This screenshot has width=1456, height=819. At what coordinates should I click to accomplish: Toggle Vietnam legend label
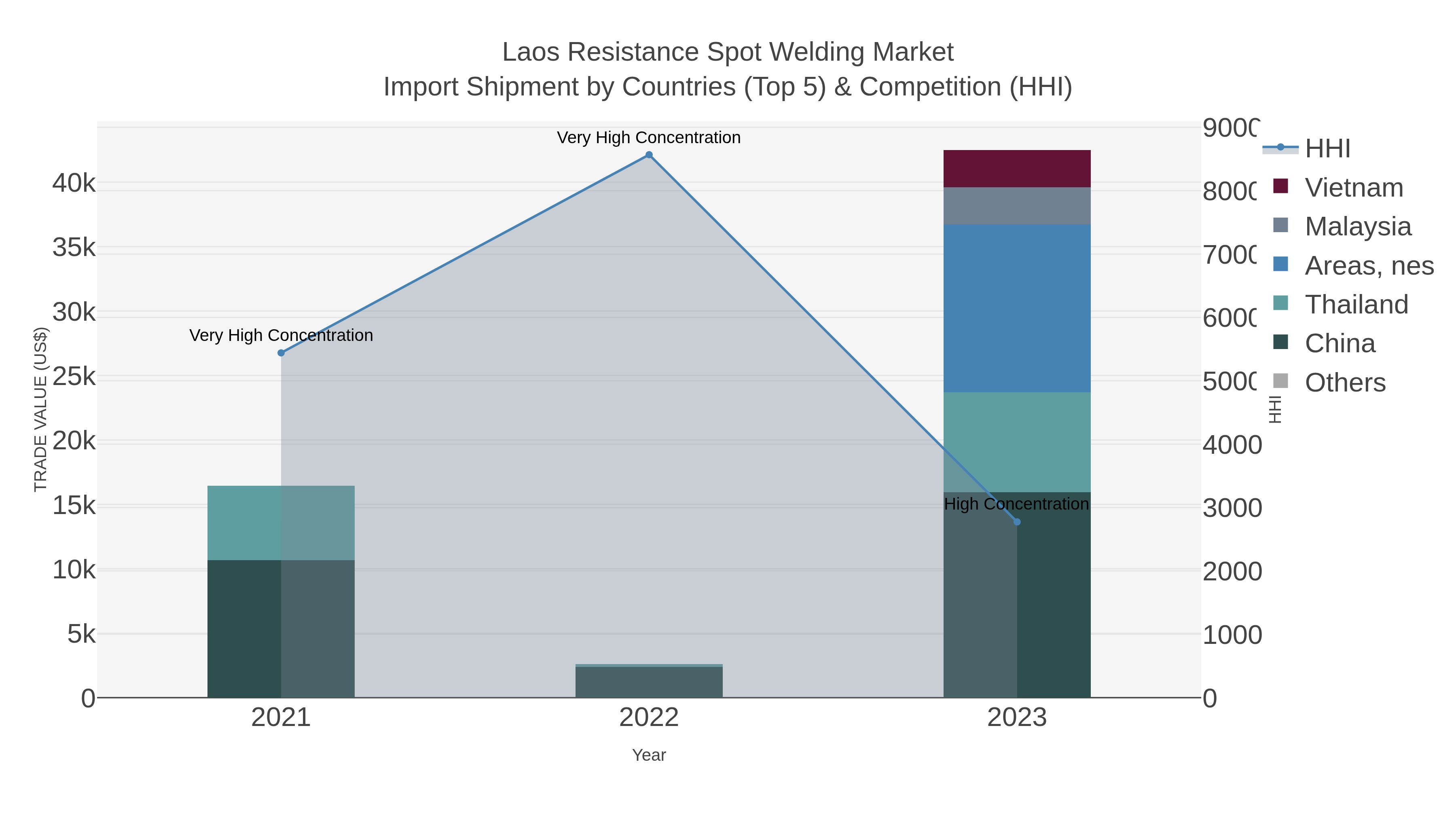pyautogui.click(x=1354, y=188)
